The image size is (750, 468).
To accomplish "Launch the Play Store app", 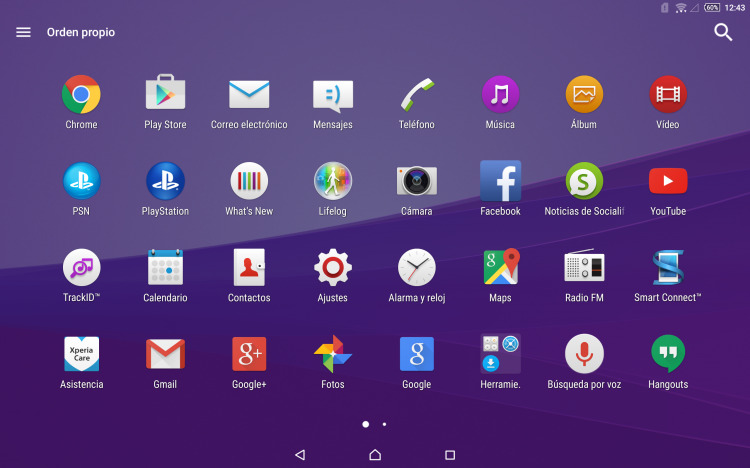I will point(165,93).
